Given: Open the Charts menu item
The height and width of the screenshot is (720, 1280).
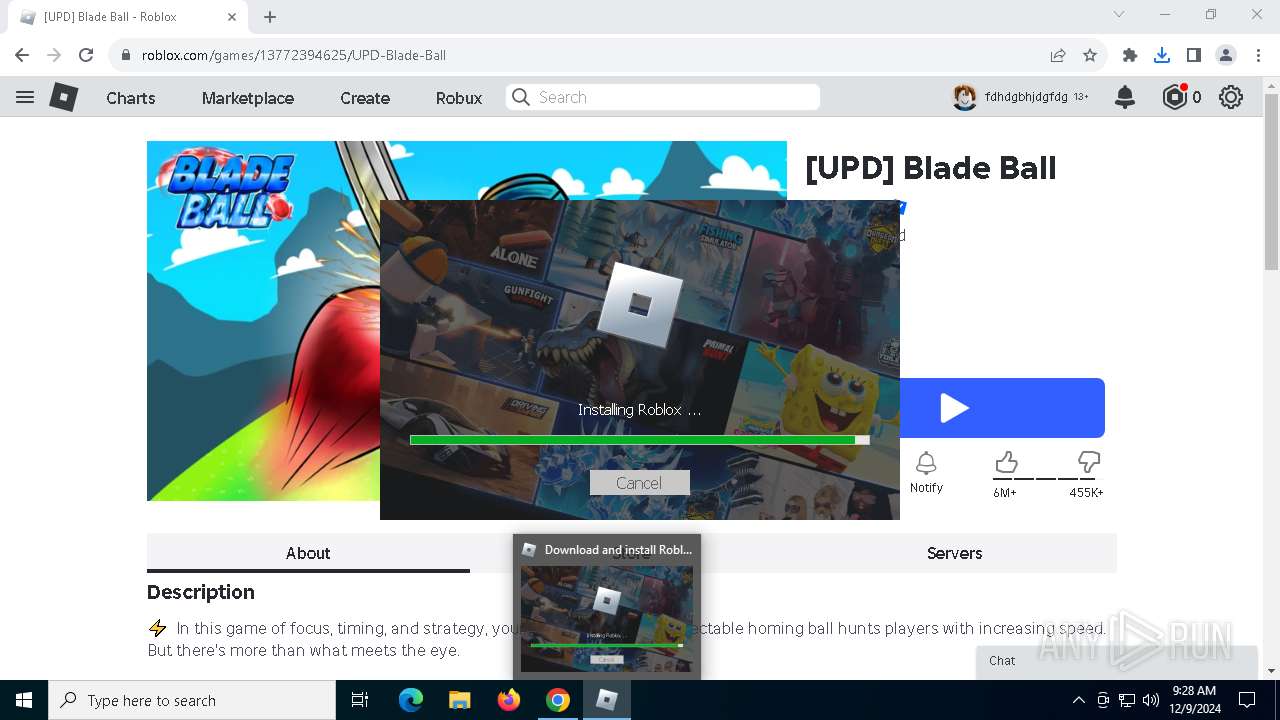Looking at the screenshot, I should pos(131,98).
